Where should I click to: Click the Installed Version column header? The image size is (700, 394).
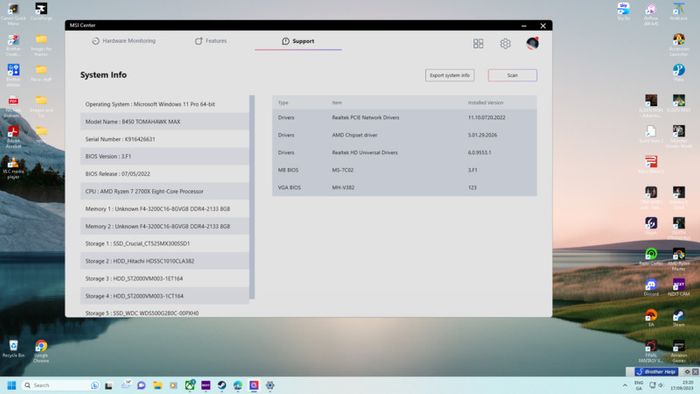pyautogui.click(x=485, y=103)
